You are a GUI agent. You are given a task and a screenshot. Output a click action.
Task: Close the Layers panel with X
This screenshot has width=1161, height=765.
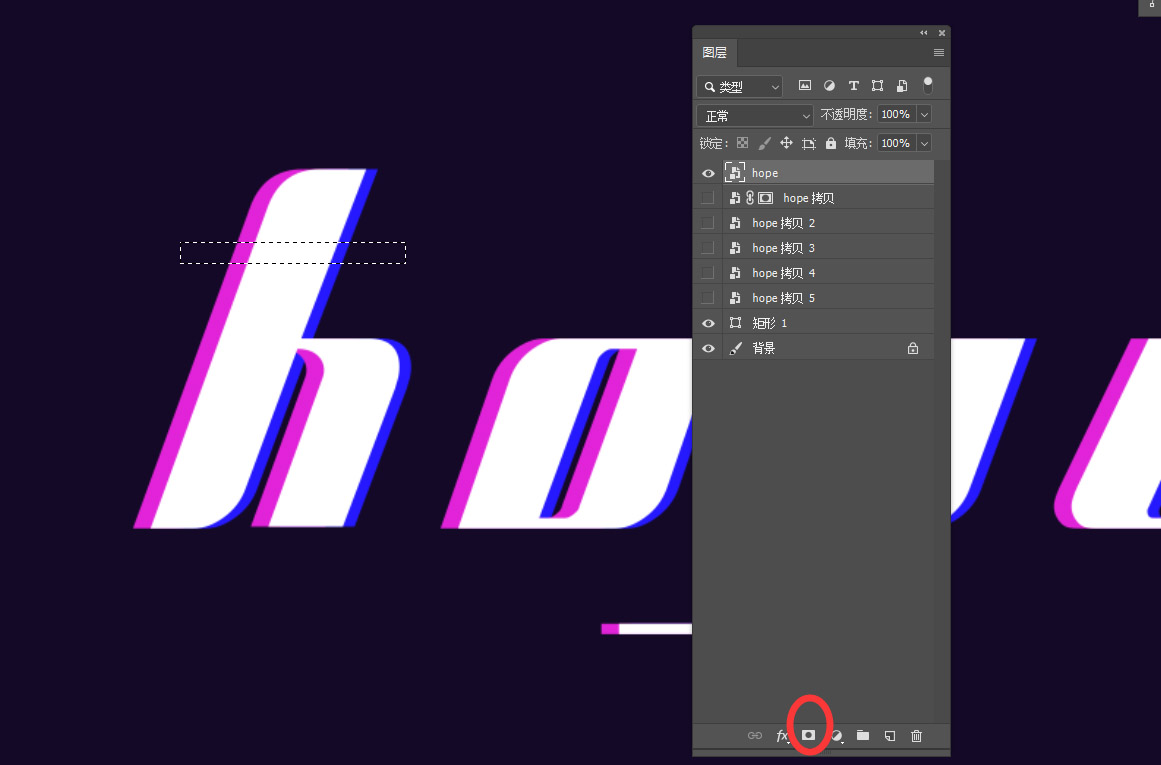pyautogui.click(x=942, y=33)
